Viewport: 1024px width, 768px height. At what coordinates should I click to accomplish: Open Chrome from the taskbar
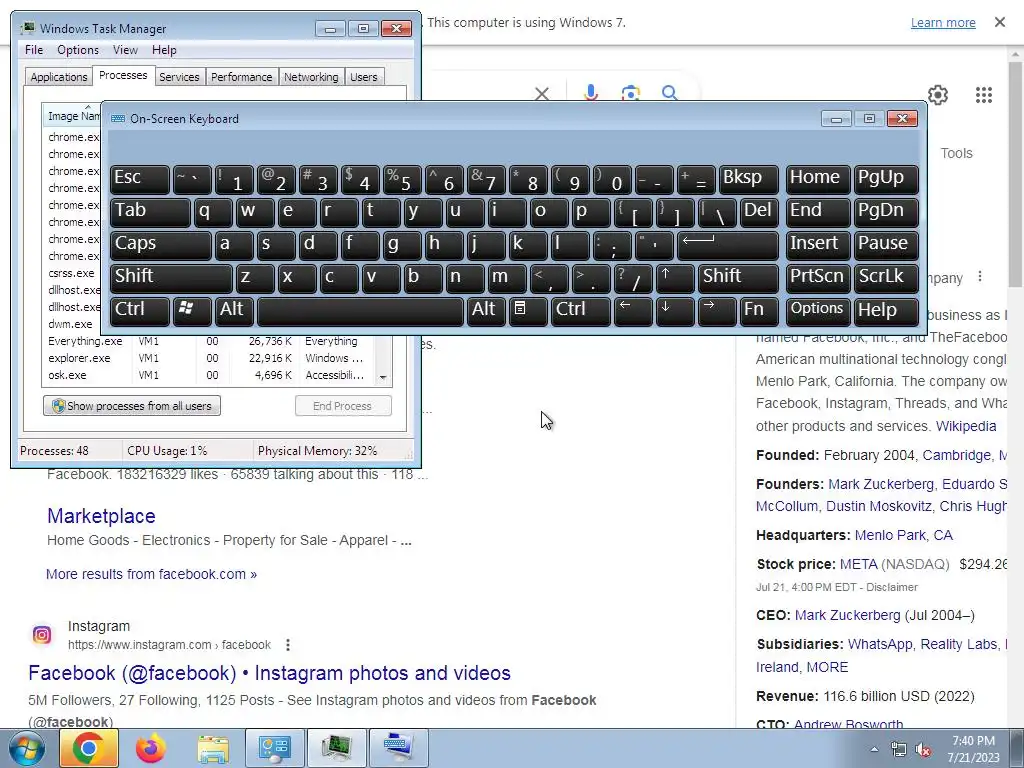(x=89, y=748)
